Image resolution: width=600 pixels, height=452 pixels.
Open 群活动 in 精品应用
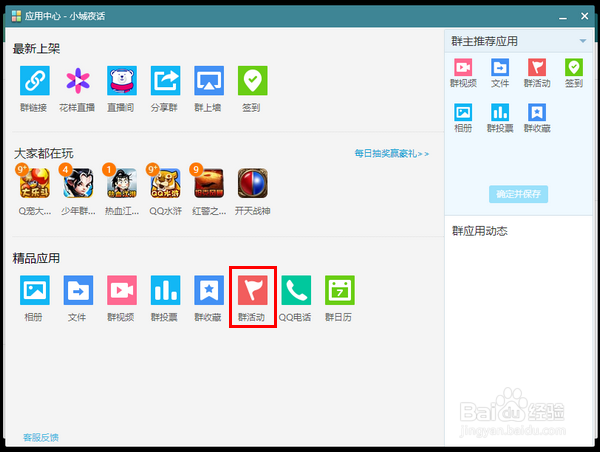click(253, 290)
